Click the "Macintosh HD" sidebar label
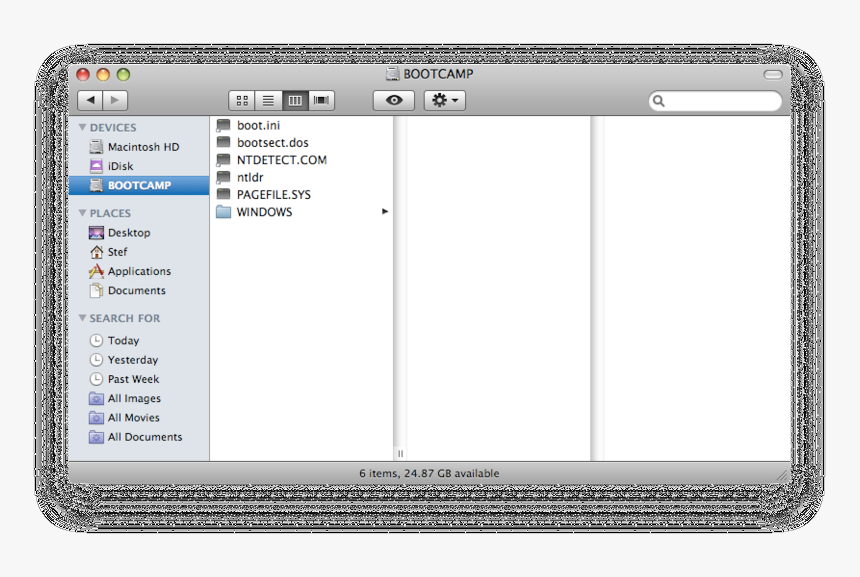 coord(144,147)
